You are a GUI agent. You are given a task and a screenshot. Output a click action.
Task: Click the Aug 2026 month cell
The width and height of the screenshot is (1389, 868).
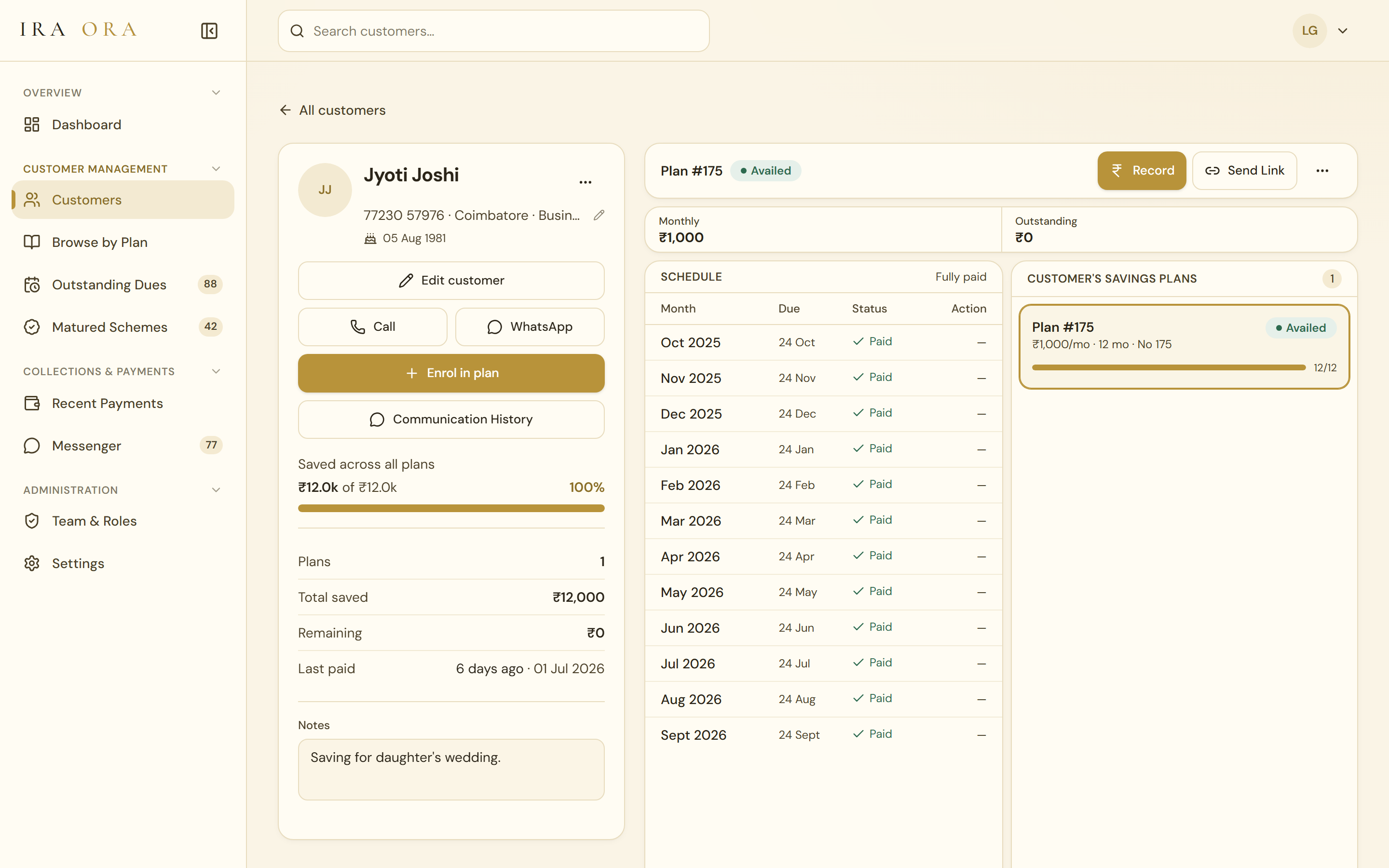coord(691,699)
